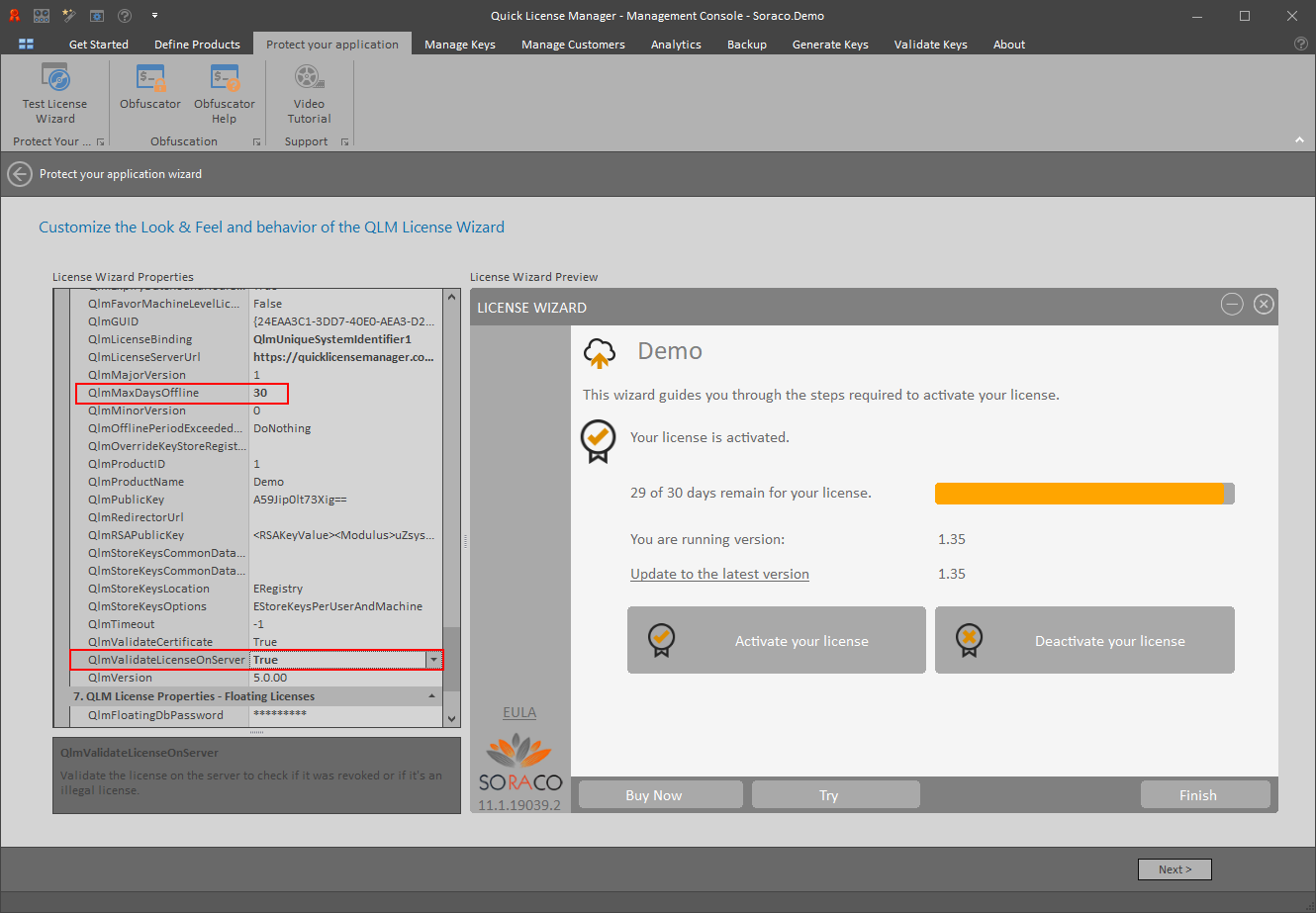The height and width of the screenshot is (913, 1316).
Task: Click the EStoreKeysPerUserAndMachine value
Action: 338,606
